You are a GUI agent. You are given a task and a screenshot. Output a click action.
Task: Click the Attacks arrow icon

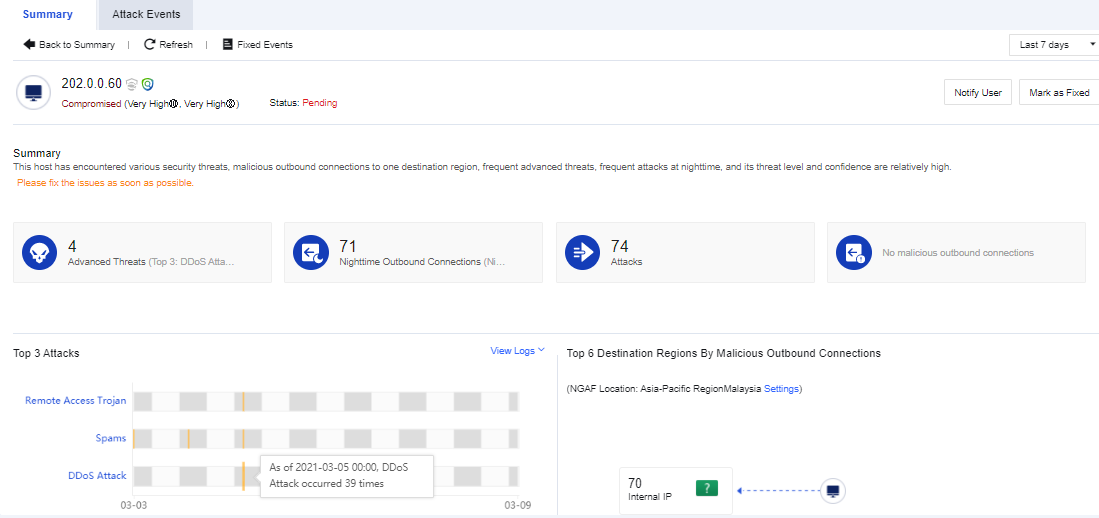[582, 253]
